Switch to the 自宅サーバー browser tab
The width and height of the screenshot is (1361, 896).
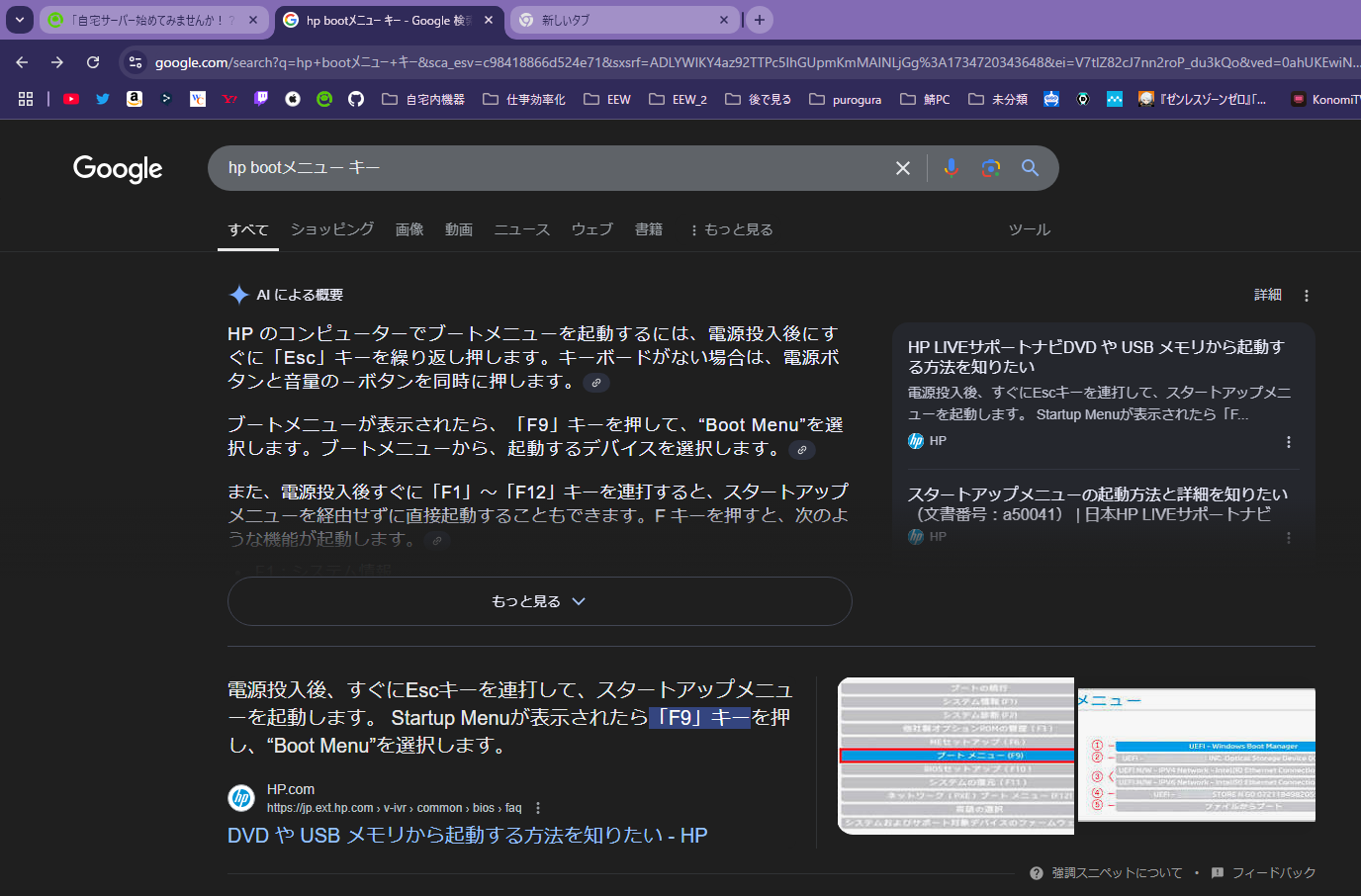coord(153,20)
